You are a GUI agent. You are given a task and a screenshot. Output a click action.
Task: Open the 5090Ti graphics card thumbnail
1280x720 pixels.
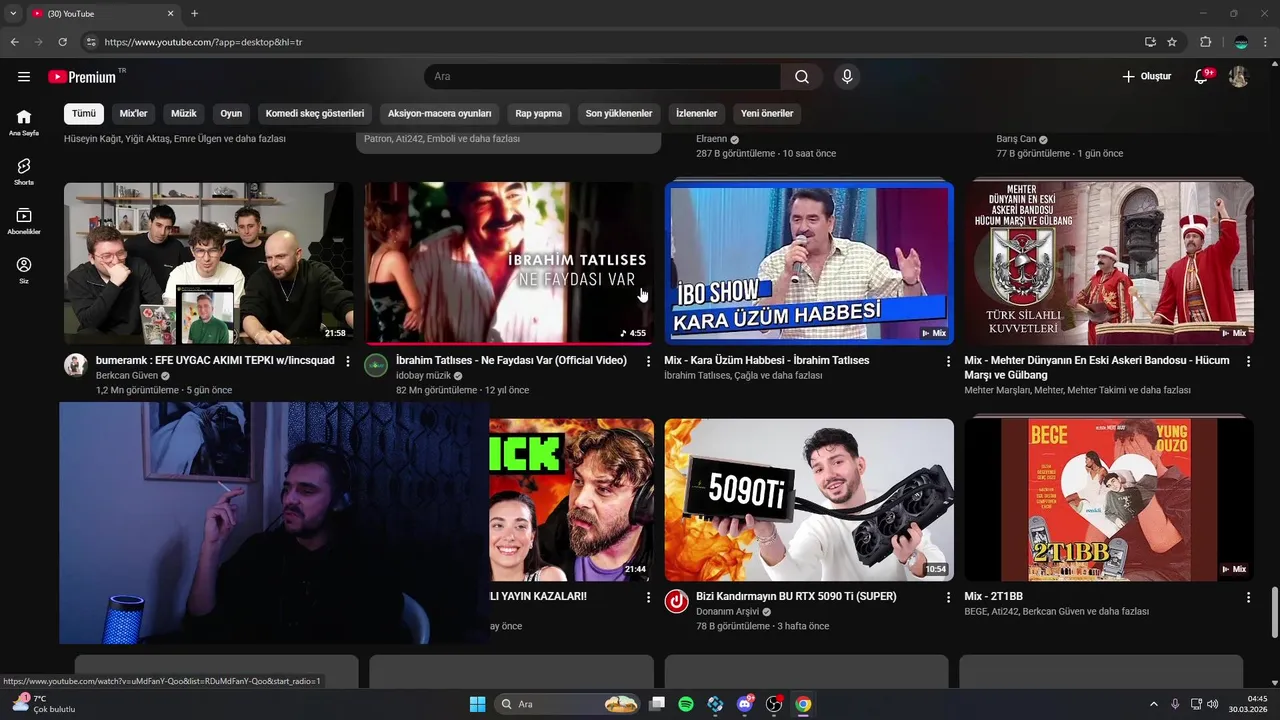[809, 500]
